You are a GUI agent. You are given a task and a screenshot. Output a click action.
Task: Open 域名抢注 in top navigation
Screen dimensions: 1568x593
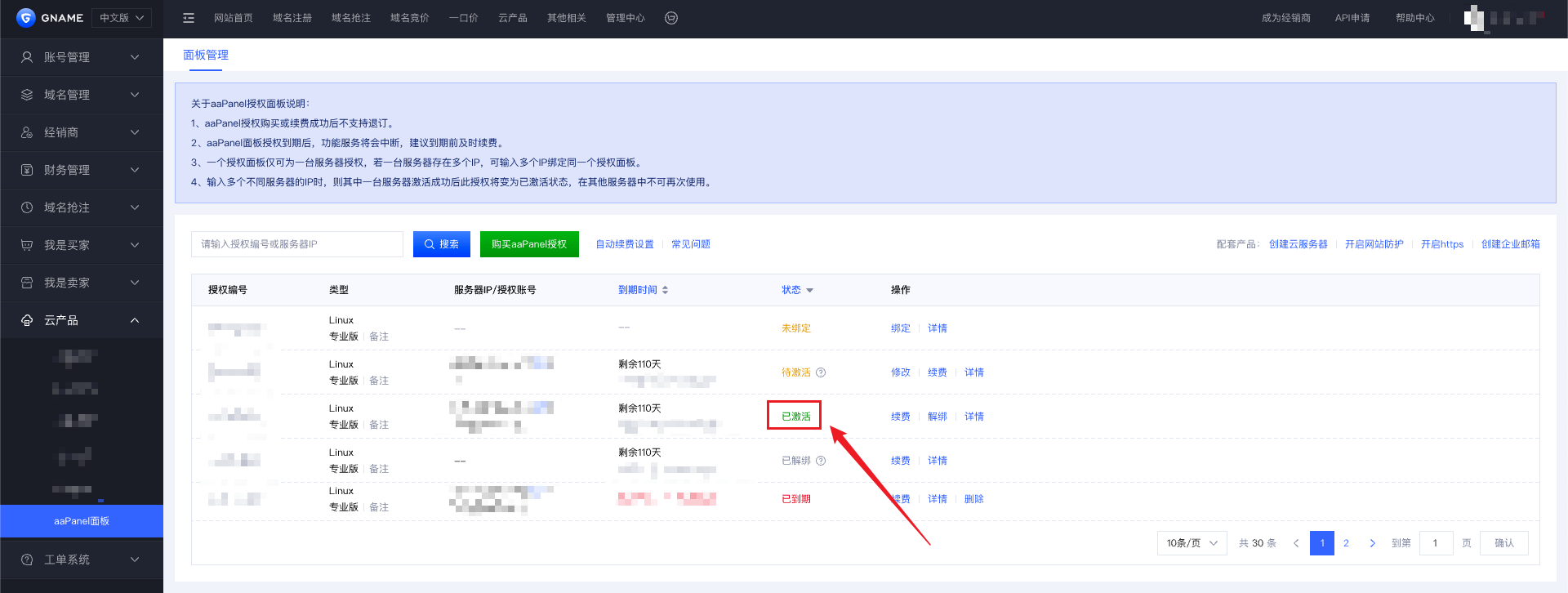pyautogui.click(x=351, y=18)
